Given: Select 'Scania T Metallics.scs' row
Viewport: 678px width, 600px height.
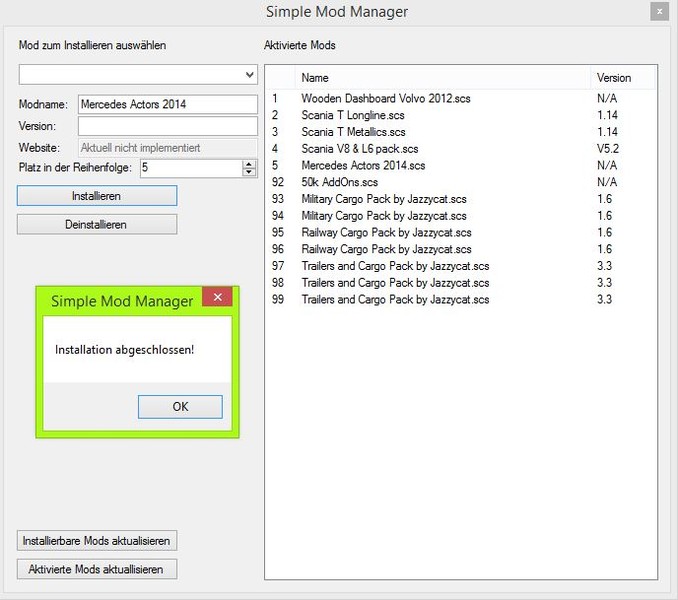Looking at the screenshot, I should (461, 132).
